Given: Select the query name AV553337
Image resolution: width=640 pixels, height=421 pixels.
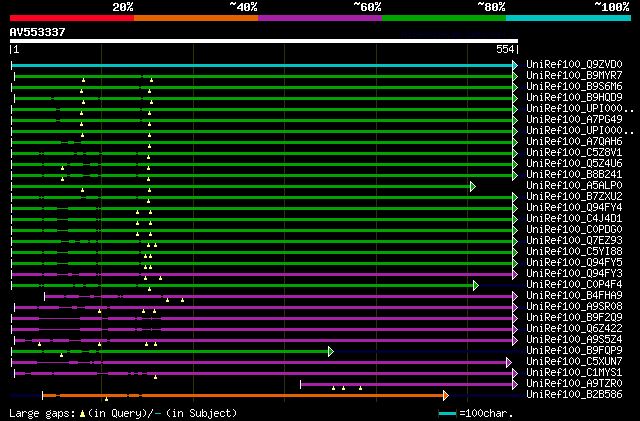Looking at the screenshot, I should (x=38, y=32).
